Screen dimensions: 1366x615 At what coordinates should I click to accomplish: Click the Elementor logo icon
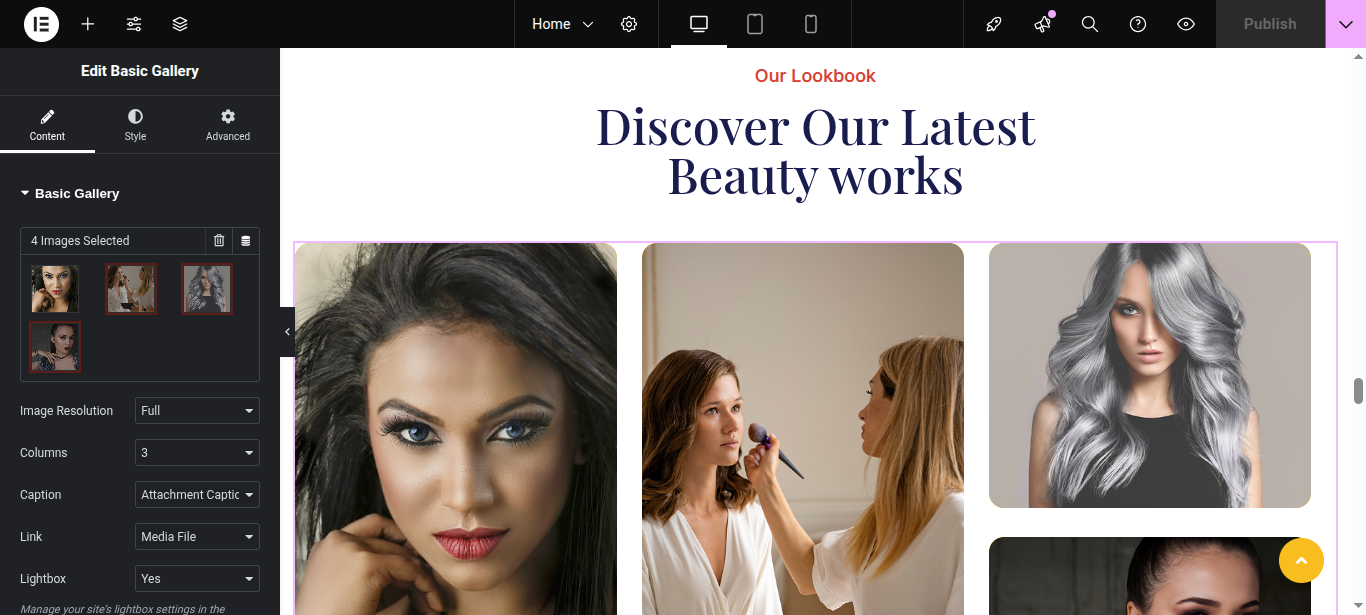[x=41, y=24]
